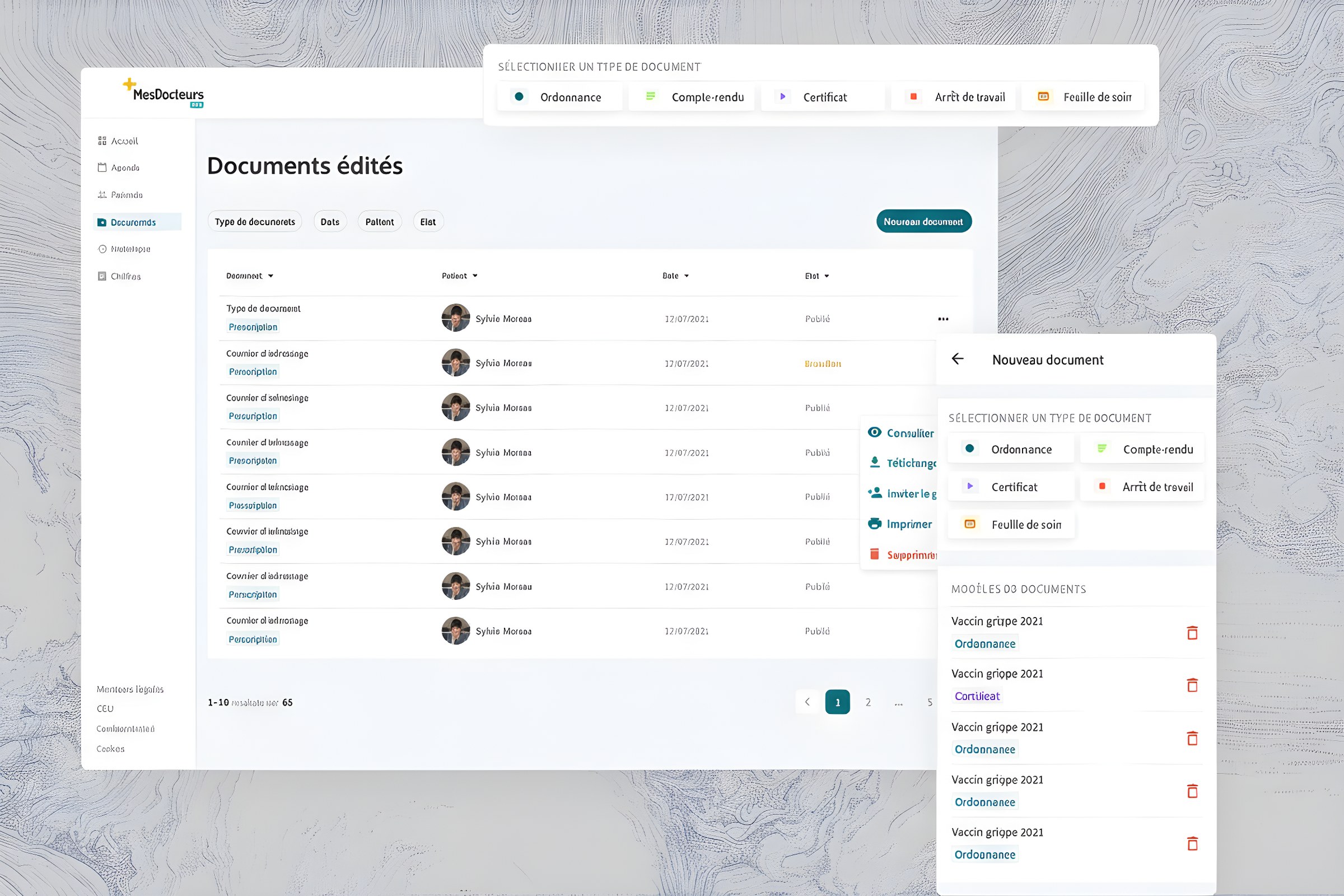
Task: Delete the last Vaccin grippe 2021 template
Action: tap(1192, 843)
